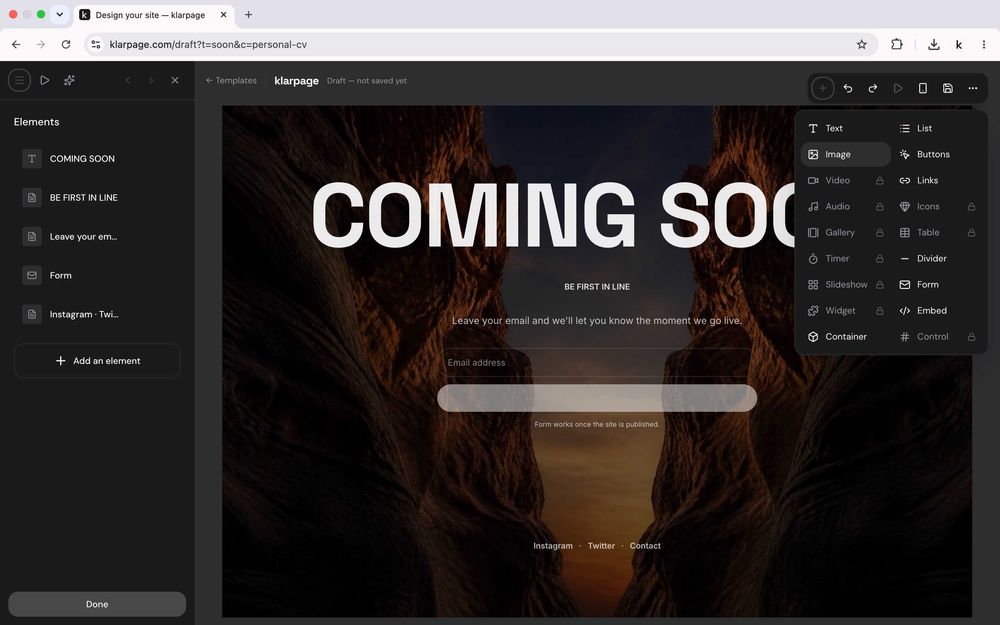Click the lock icon beside Icons
Screen dimensions: 1000x625
click(x=971, y=207)
